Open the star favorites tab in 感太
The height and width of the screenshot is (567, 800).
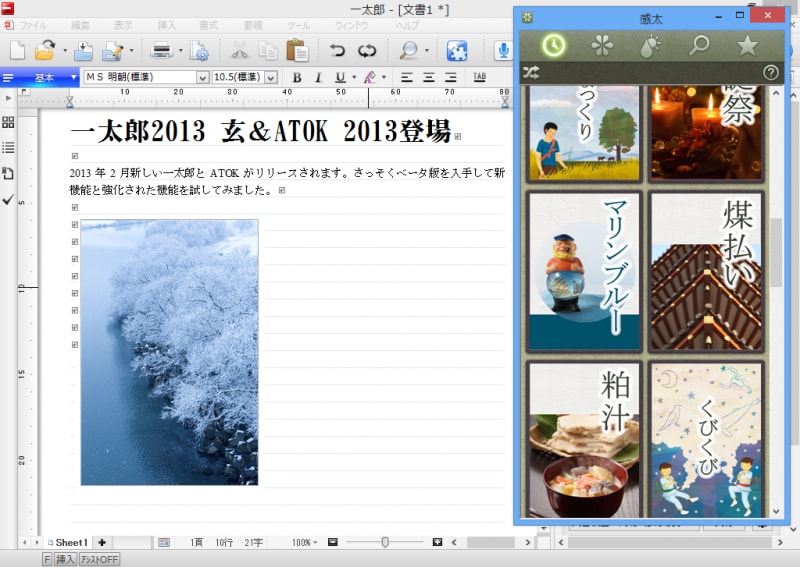(x=747, y=45)
